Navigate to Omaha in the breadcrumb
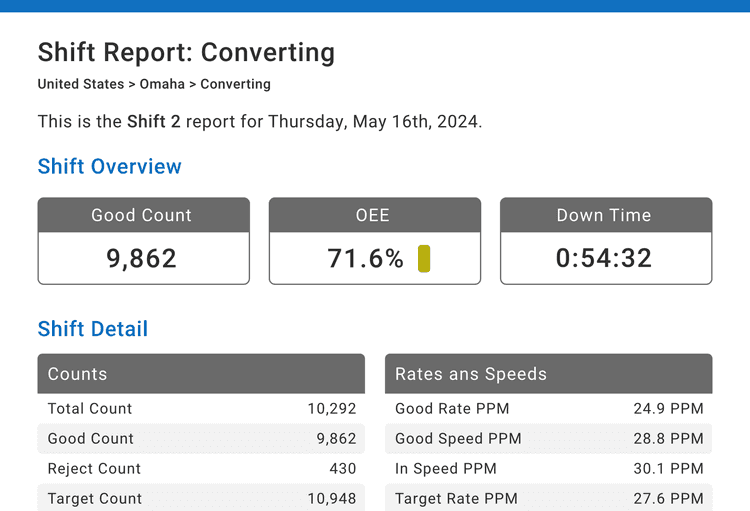 (x=162, y=84)
